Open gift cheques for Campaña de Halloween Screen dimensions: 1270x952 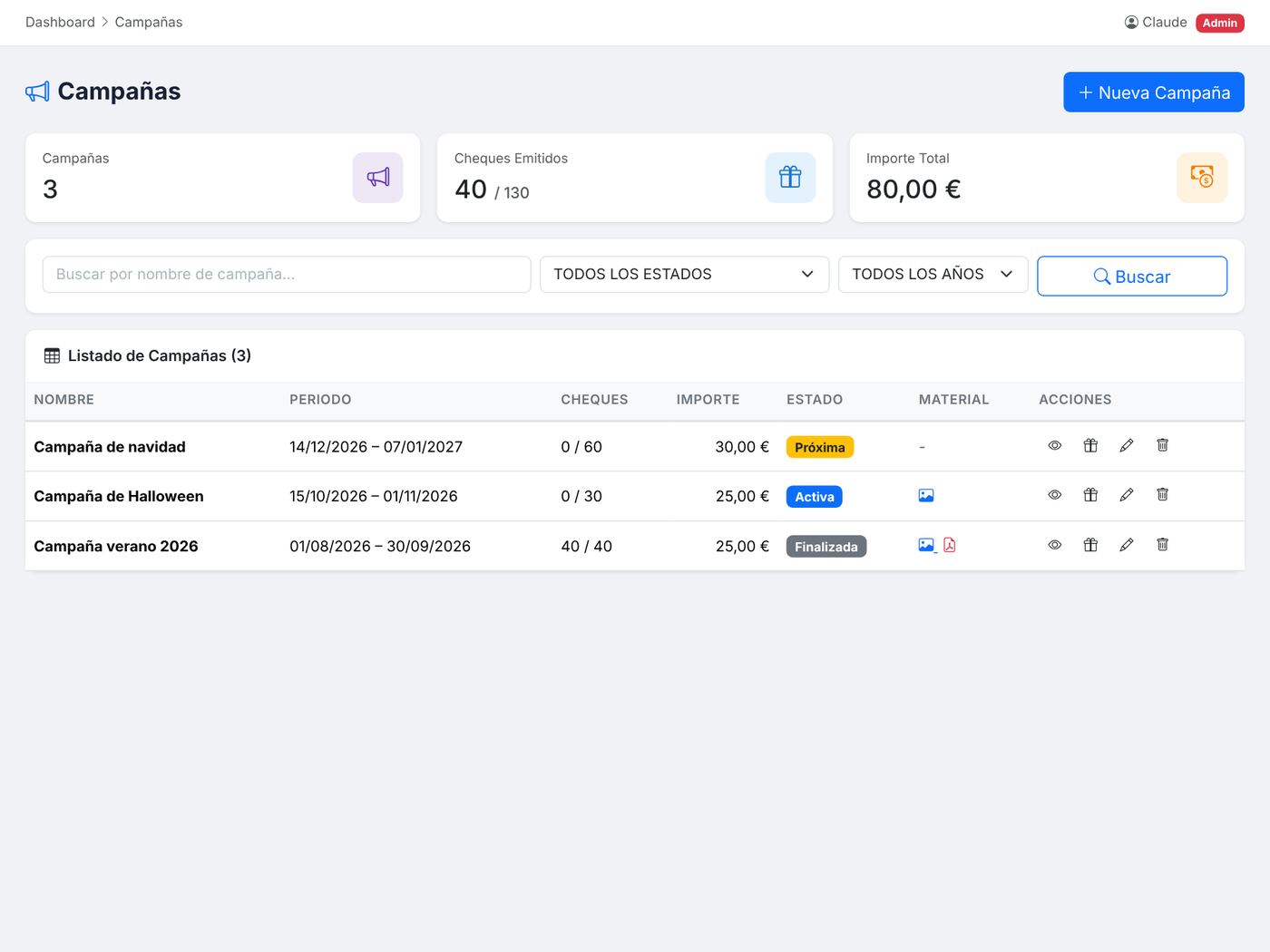point(1090,495)
